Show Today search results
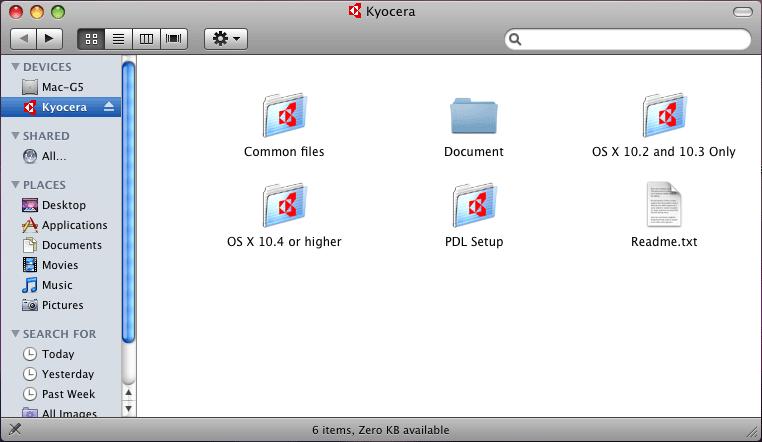This screenshot has height=442, width=762. [61, 354]
